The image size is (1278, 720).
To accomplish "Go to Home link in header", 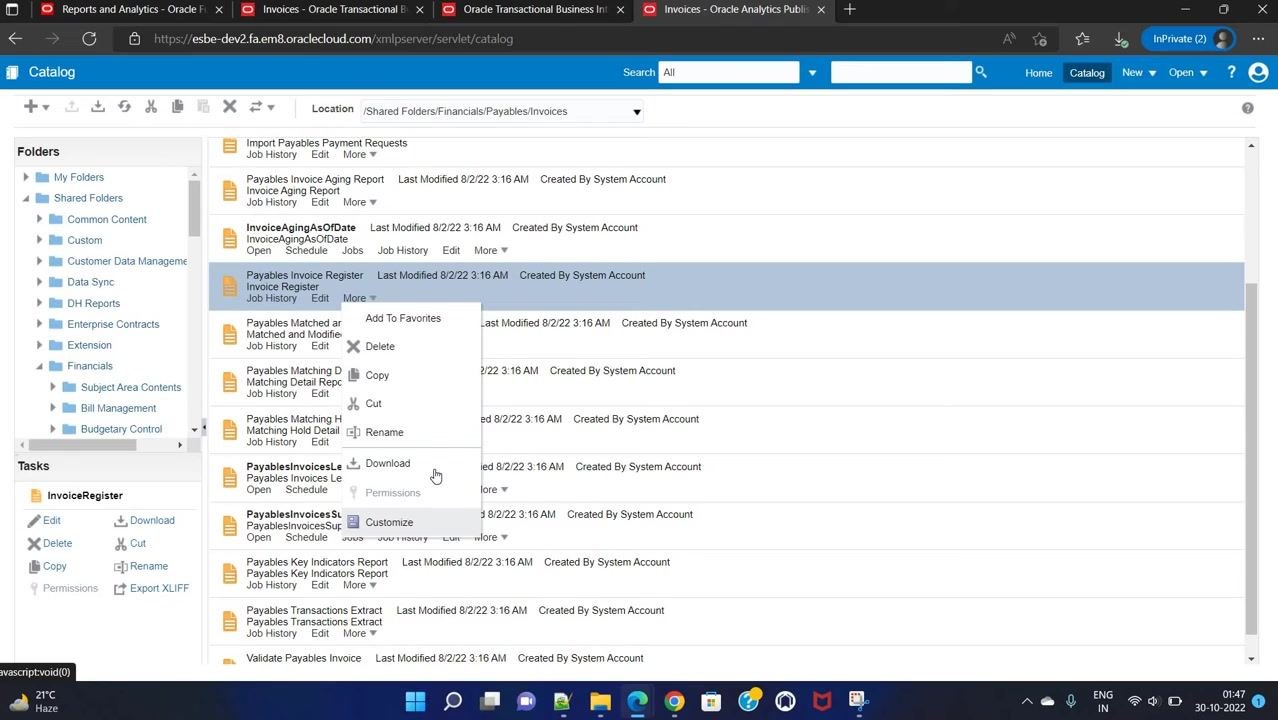I will point(1038,72).
